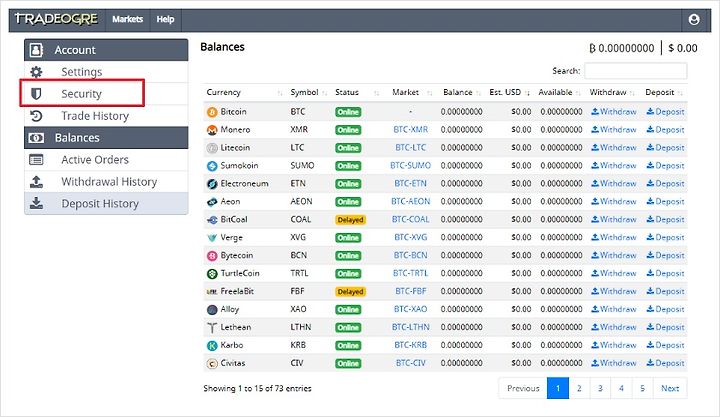The image size is (720, 417).
Task: Click the Bitcoin coin icon
Action: pyautogui.click(x=212, y=112)
